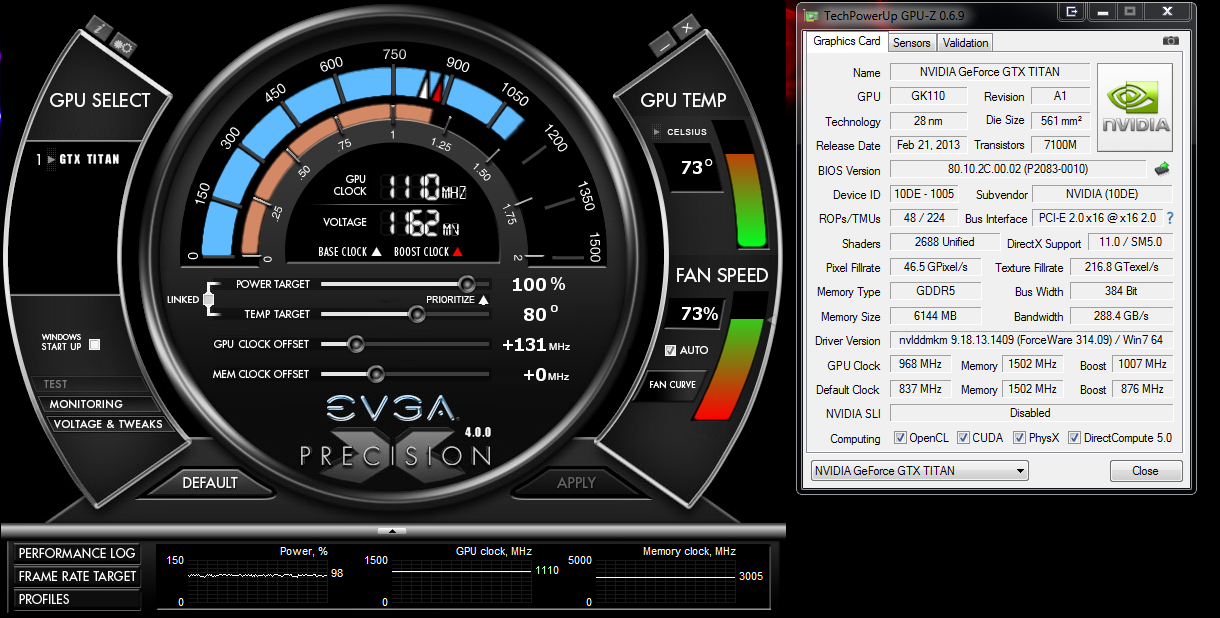Toggle the DirectCompute 5.0 checkbox
Image resolution: width=1220 pixels, height=618 pixels.
1075,438
